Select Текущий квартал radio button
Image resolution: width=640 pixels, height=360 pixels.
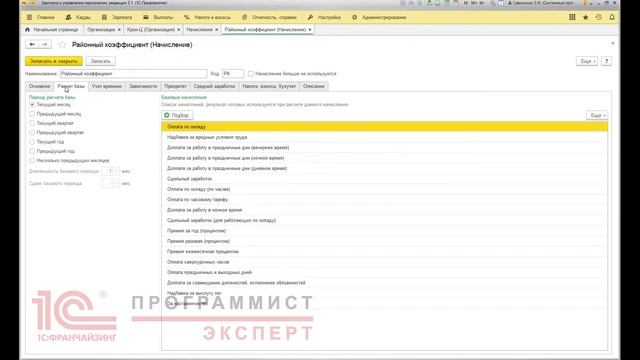32,123
